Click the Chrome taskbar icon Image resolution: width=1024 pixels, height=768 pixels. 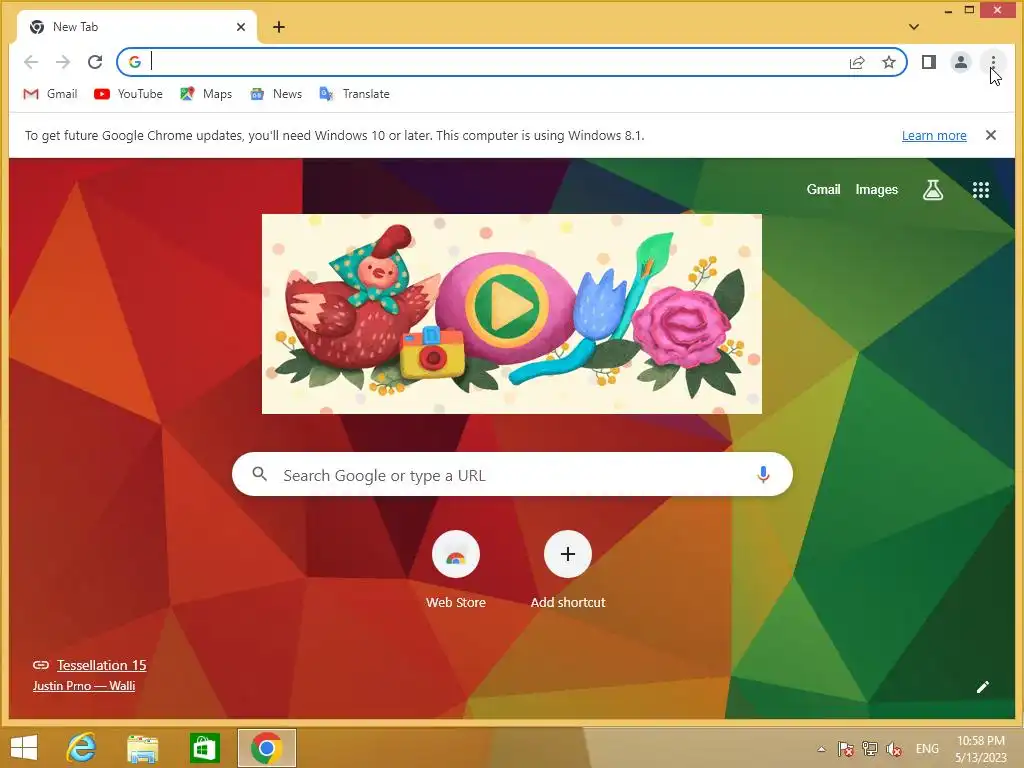point(266,748)
